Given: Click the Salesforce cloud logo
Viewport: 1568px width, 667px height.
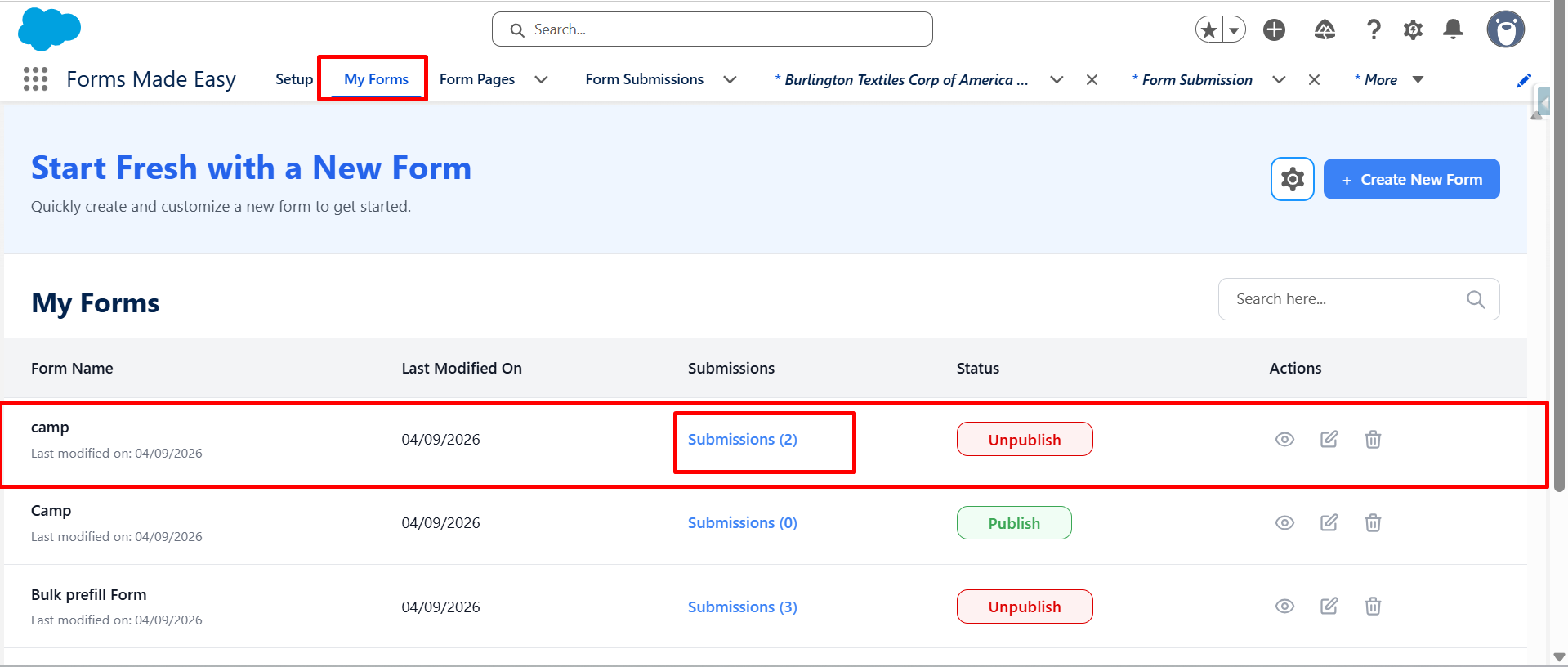Looking at the screenshot, I should coord(49,29).
